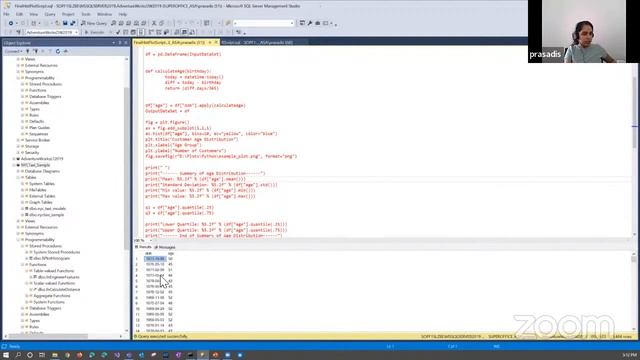Screen dimensions: 640x360
Task: Expand the Aggregate Functions node
Action: [x=27, y=296]
